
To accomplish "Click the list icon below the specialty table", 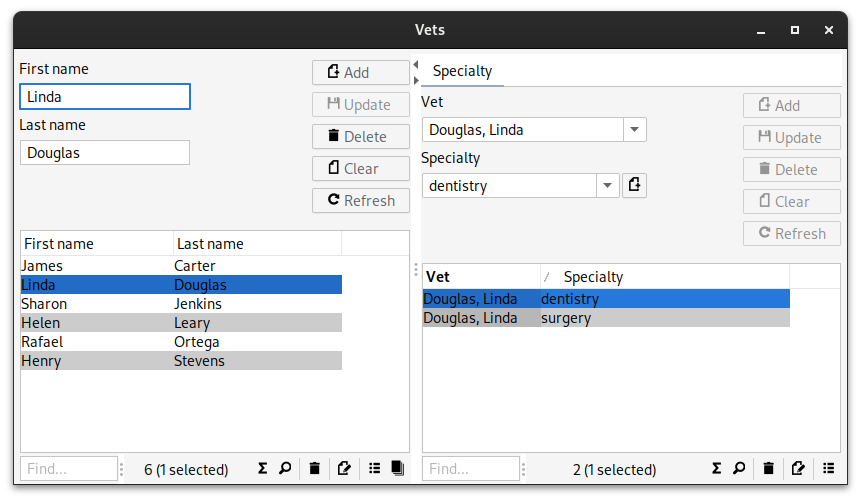I will (829, 468).
